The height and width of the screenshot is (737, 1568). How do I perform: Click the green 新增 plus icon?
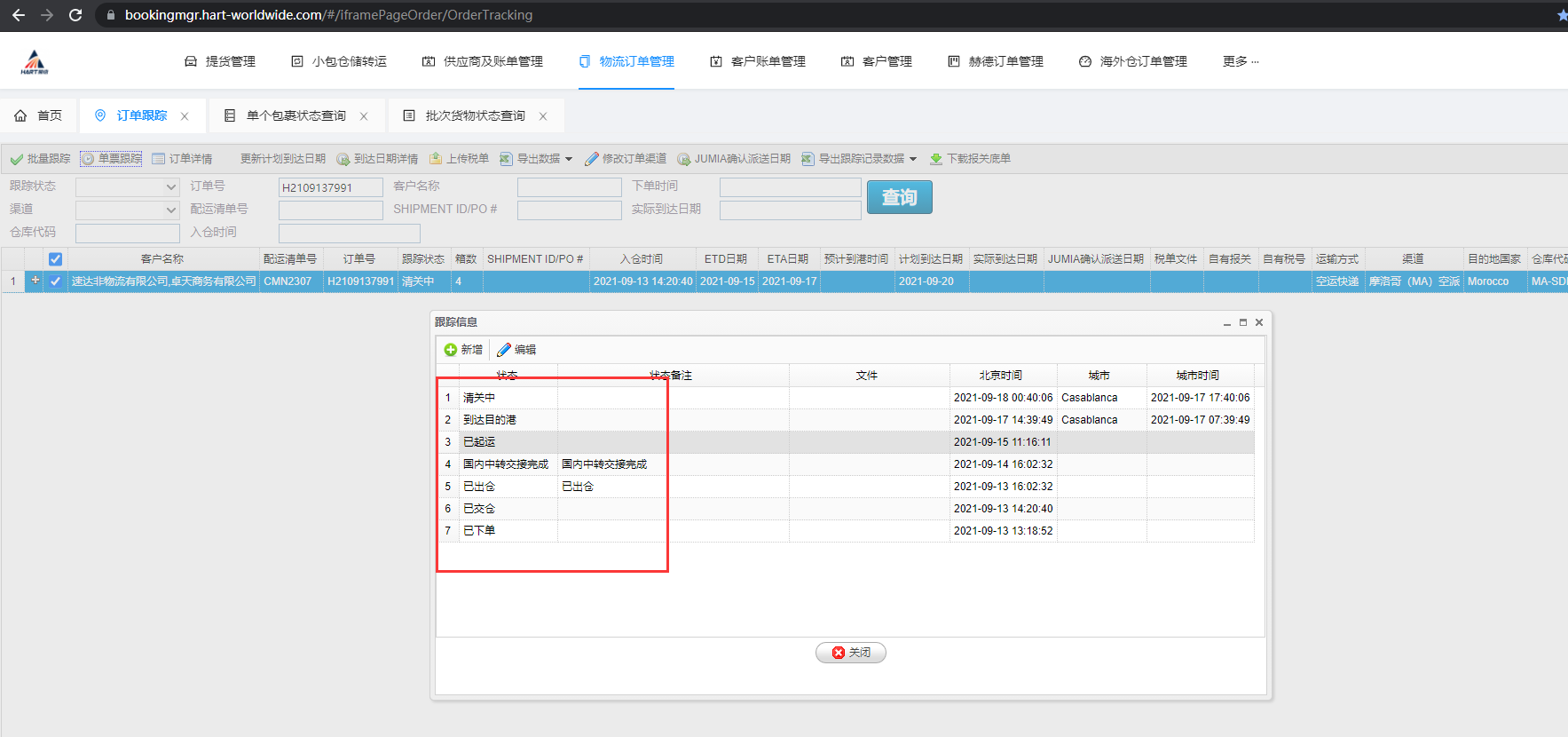click(451, 350)
